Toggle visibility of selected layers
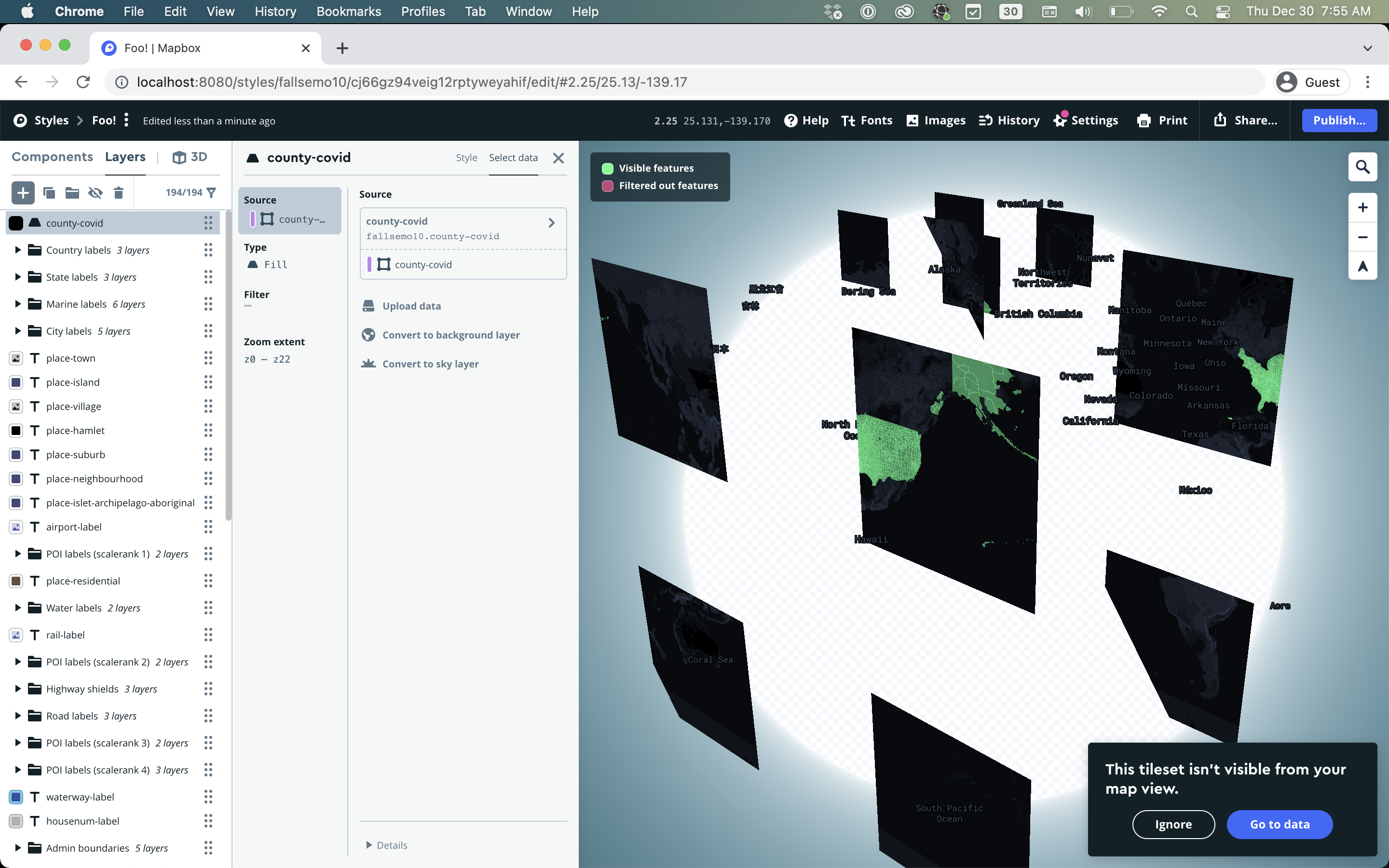This screenshot has width=1389, height=868. pyautogui.click(x=95, y=192)
